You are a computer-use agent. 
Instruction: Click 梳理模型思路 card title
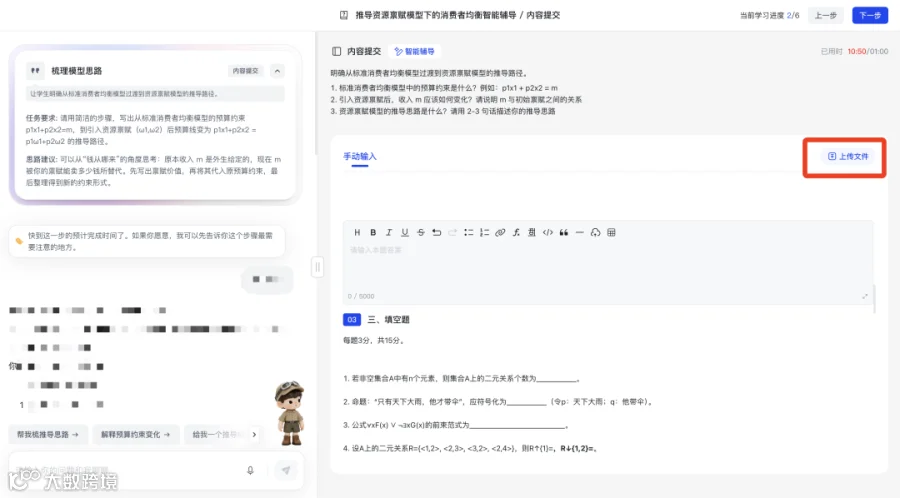pos(76,71)
